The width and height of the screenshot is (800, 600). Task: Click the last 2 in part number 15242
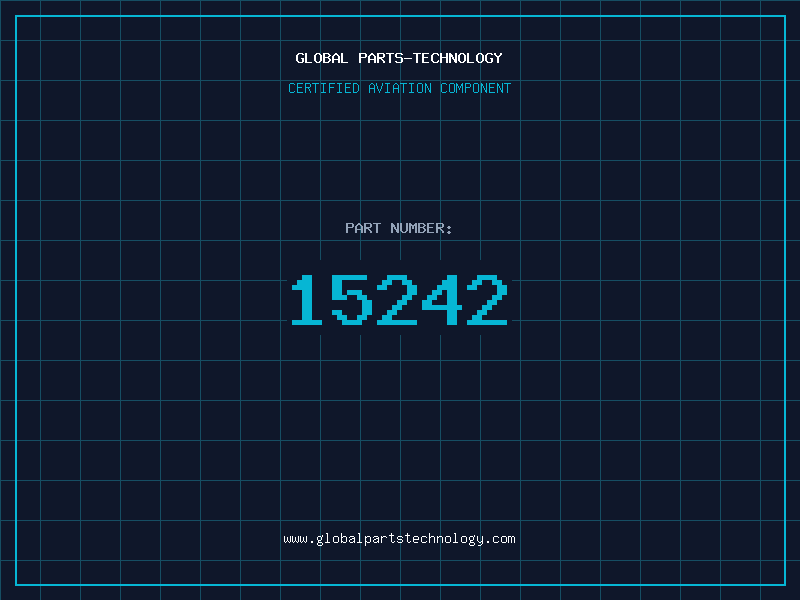[487, 299]
